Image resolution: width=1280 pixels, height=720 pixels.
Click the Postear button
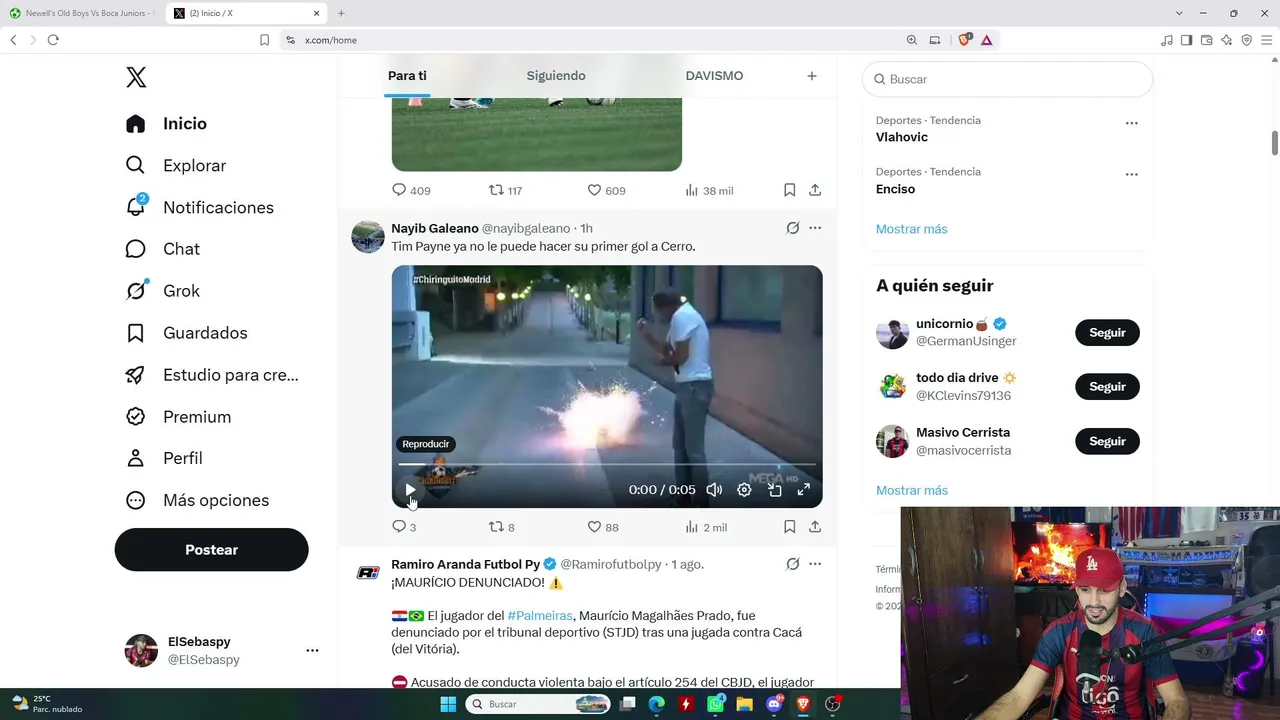211,550
